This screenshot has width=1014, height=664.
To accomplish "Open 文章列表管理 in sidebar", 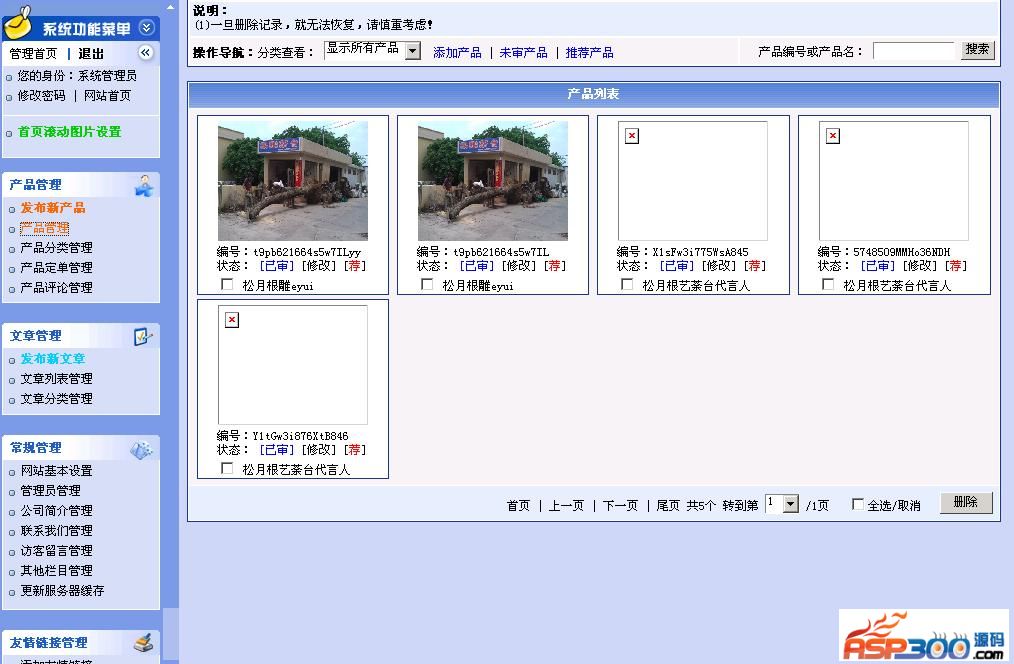I will coord(56,379).
